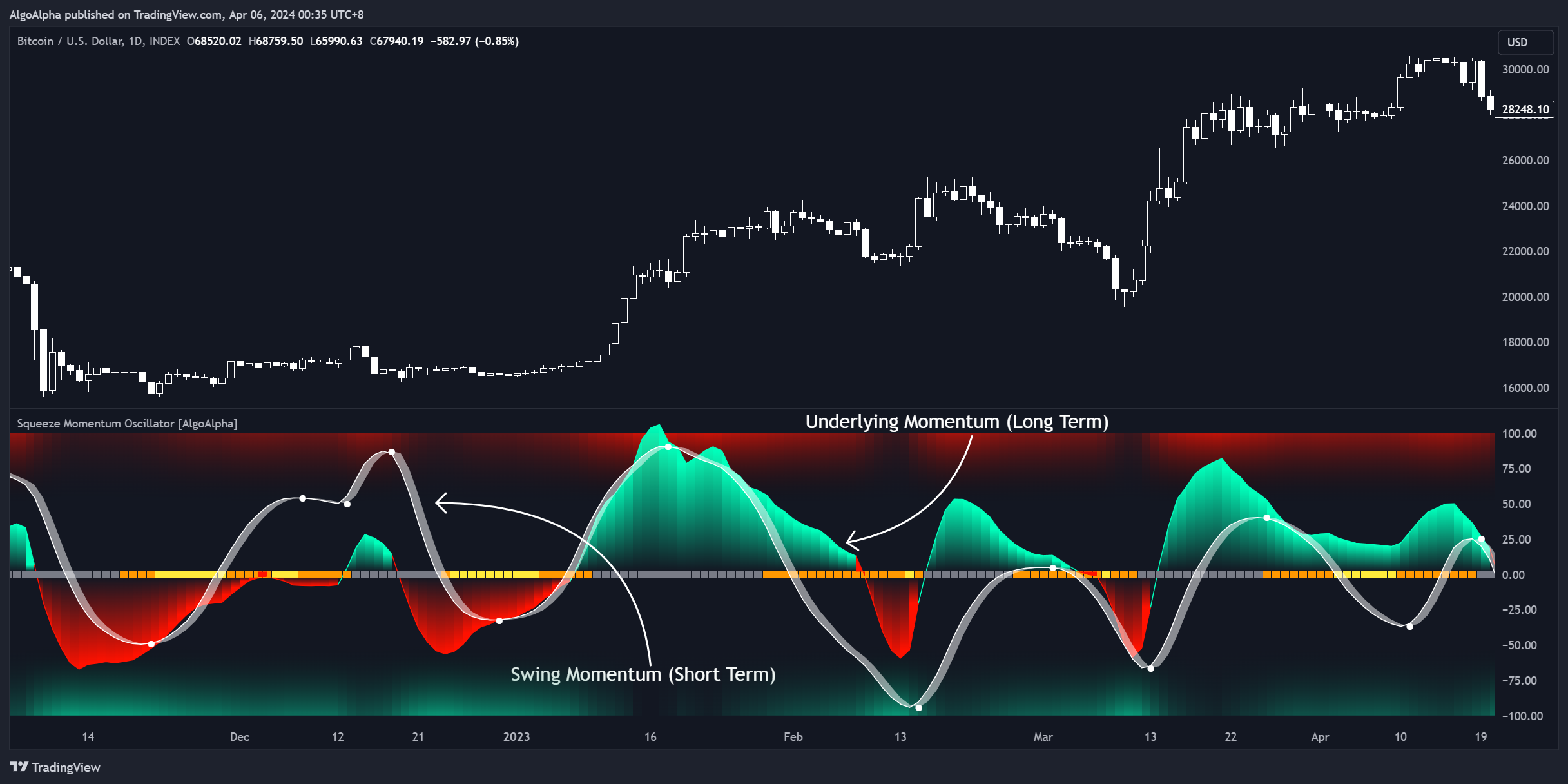The width and height of the screenshot is (1568, 784).
Task: Click the 22000.00 price axis label
Action: coord(1525,251)
